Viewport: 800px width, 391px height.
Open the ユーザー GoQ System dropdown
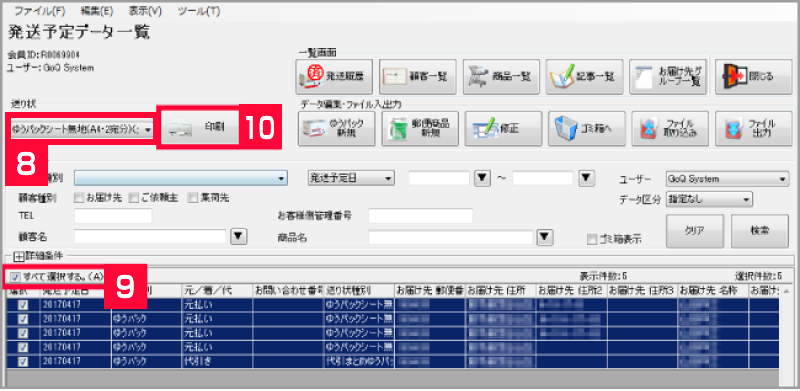point(728,179)
